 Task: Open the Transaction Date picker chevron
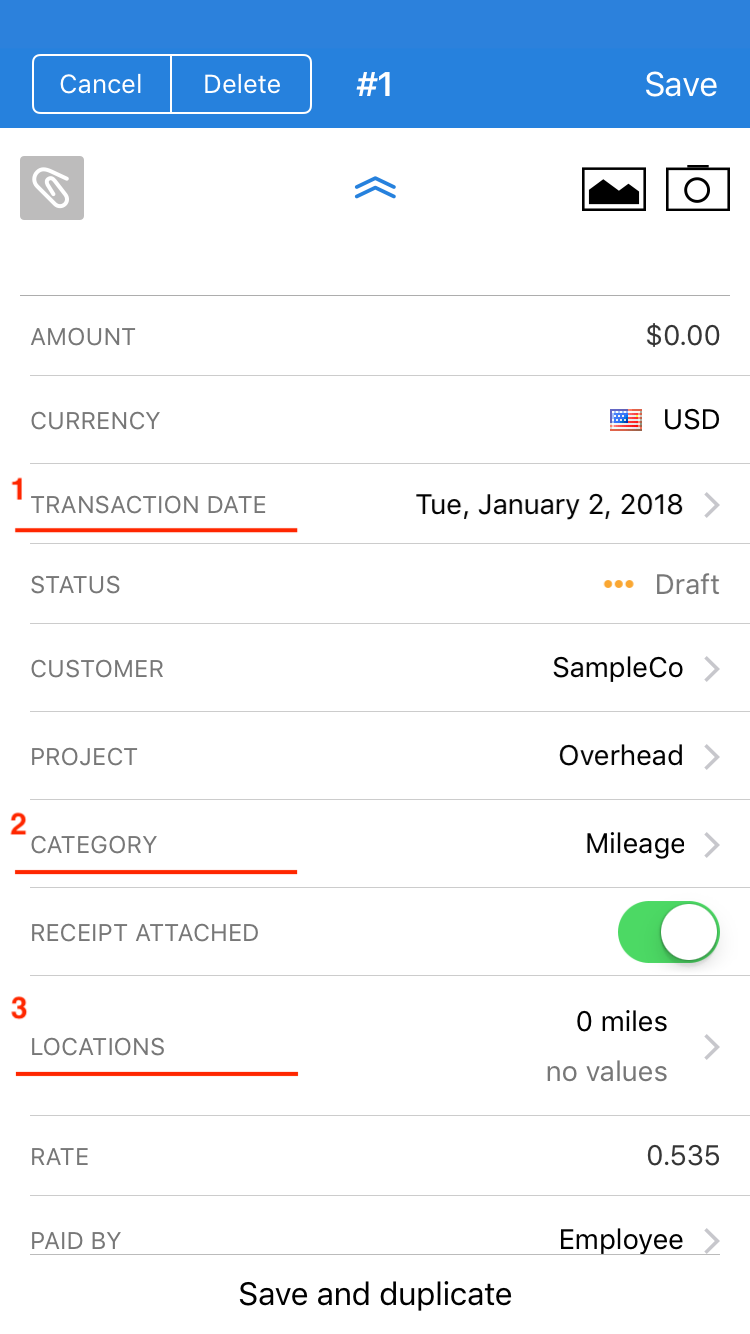click(x=712, y=505)
